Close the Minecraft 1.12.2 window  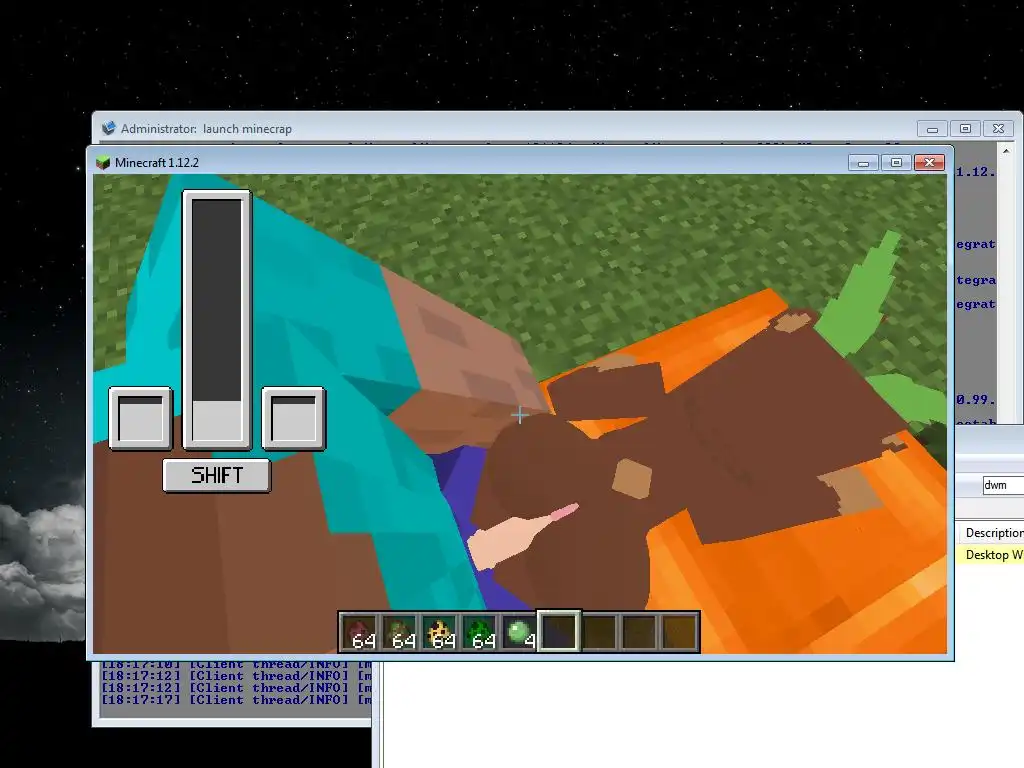[929, 163]
